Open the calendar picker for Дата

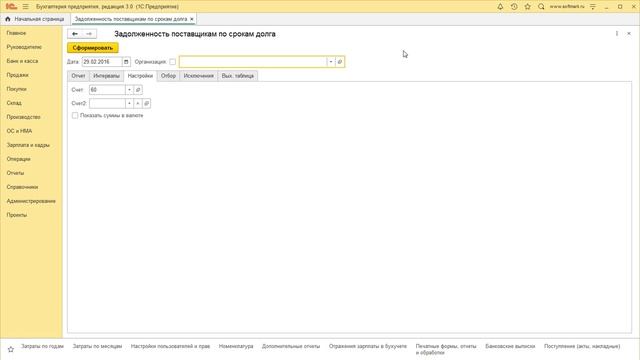pyautogui.click(x=126, y=62)
